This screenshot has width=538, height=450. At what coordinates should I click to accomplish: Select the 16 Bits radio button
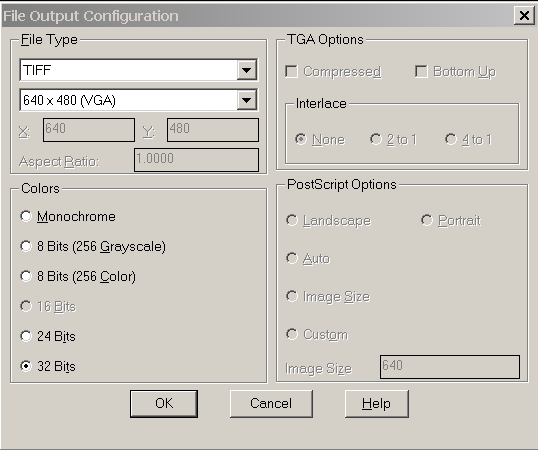26,306
